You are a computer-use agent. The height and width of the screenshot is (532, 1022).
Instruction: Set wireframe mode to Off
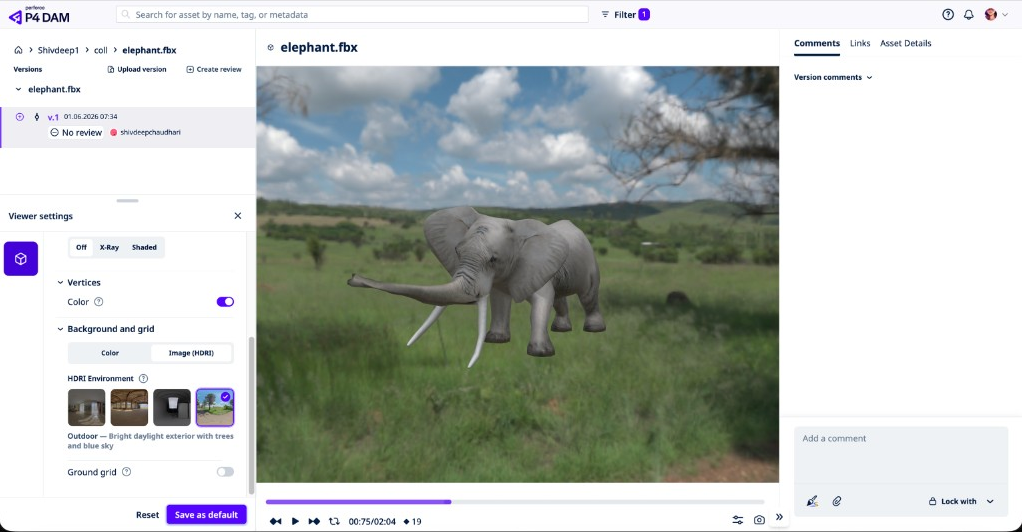click(x=81, y=247)
